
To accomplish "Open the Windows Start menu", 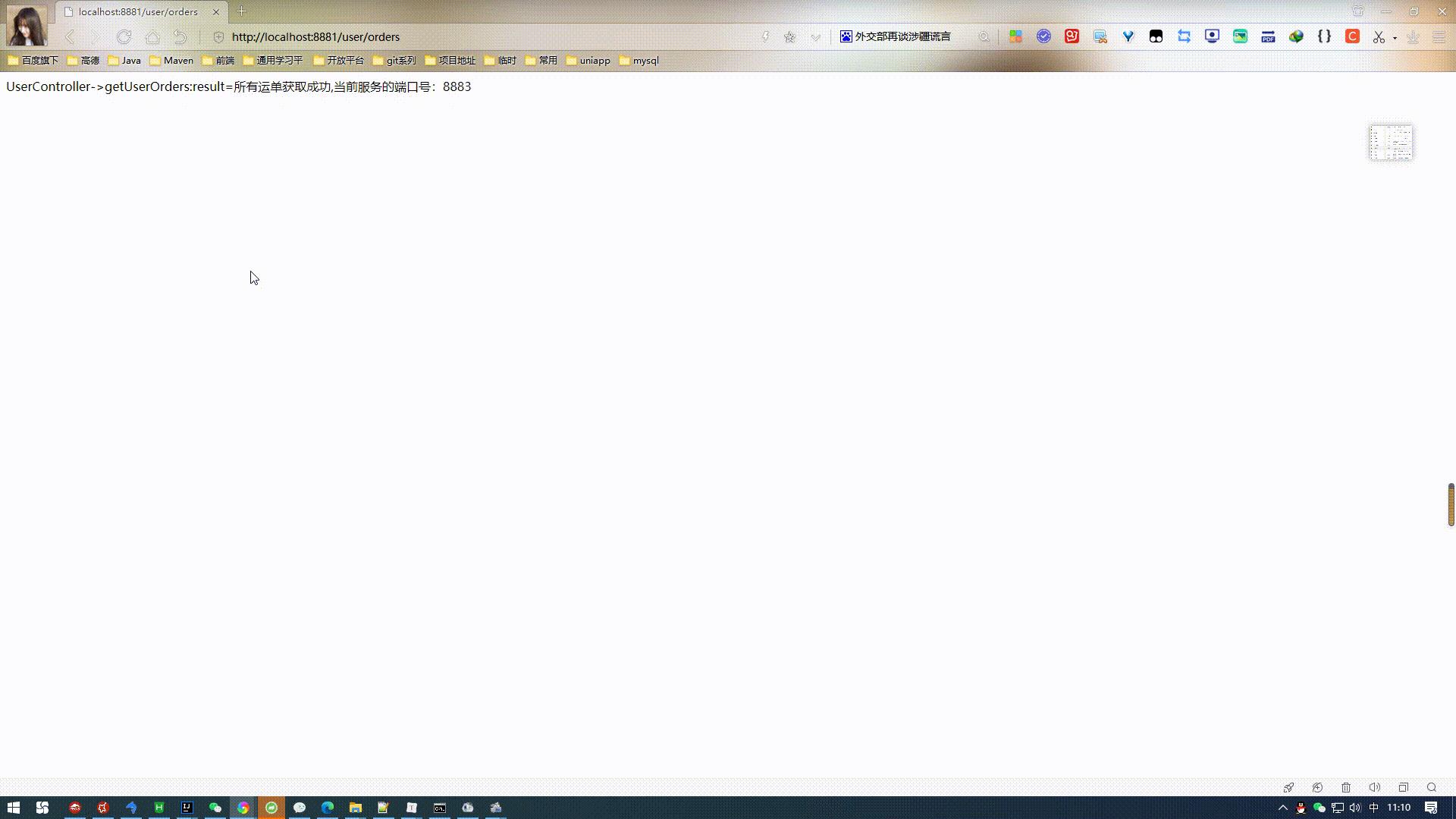I will (x=14, y=808).
